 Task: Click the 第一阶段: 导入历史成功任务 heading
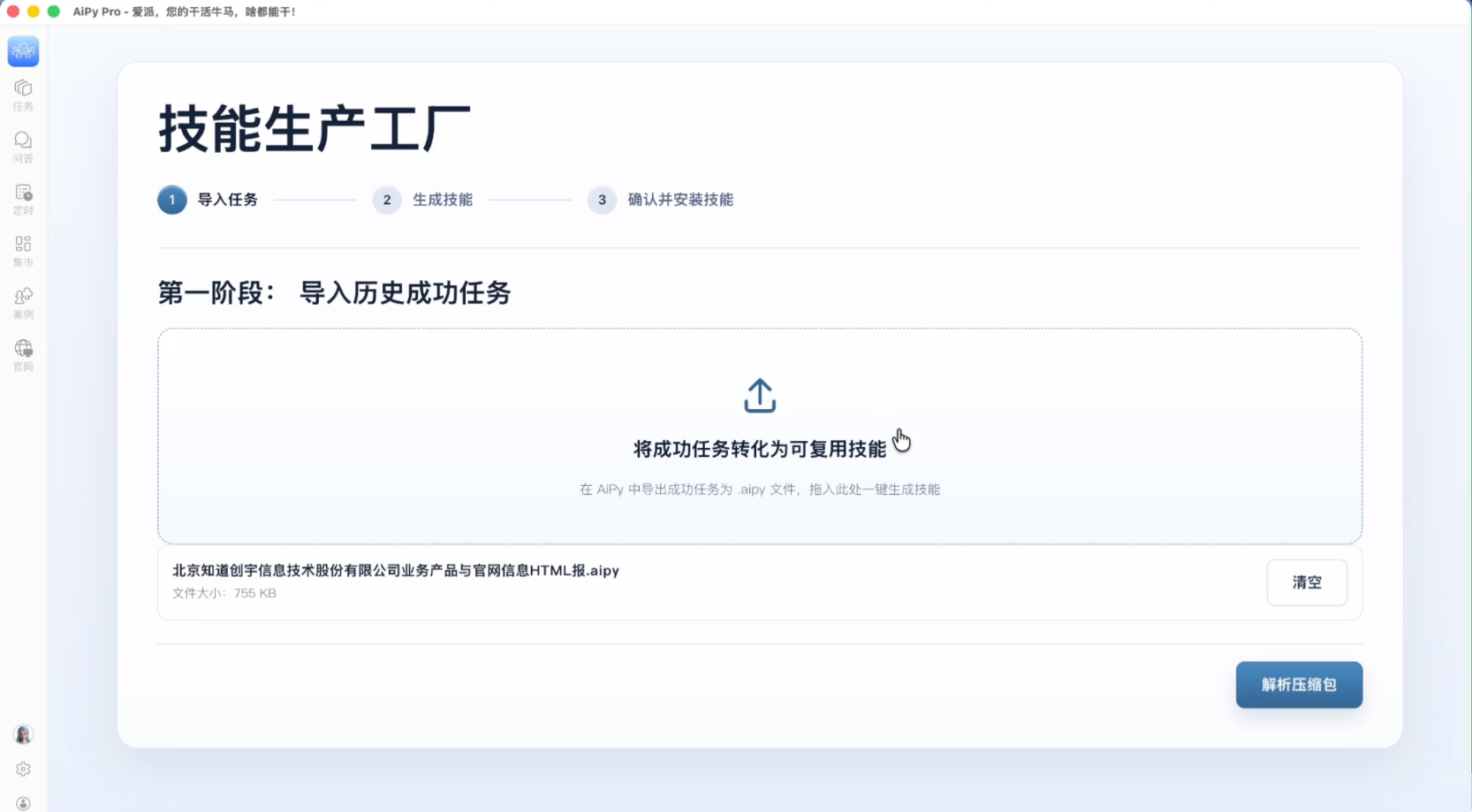334,292
